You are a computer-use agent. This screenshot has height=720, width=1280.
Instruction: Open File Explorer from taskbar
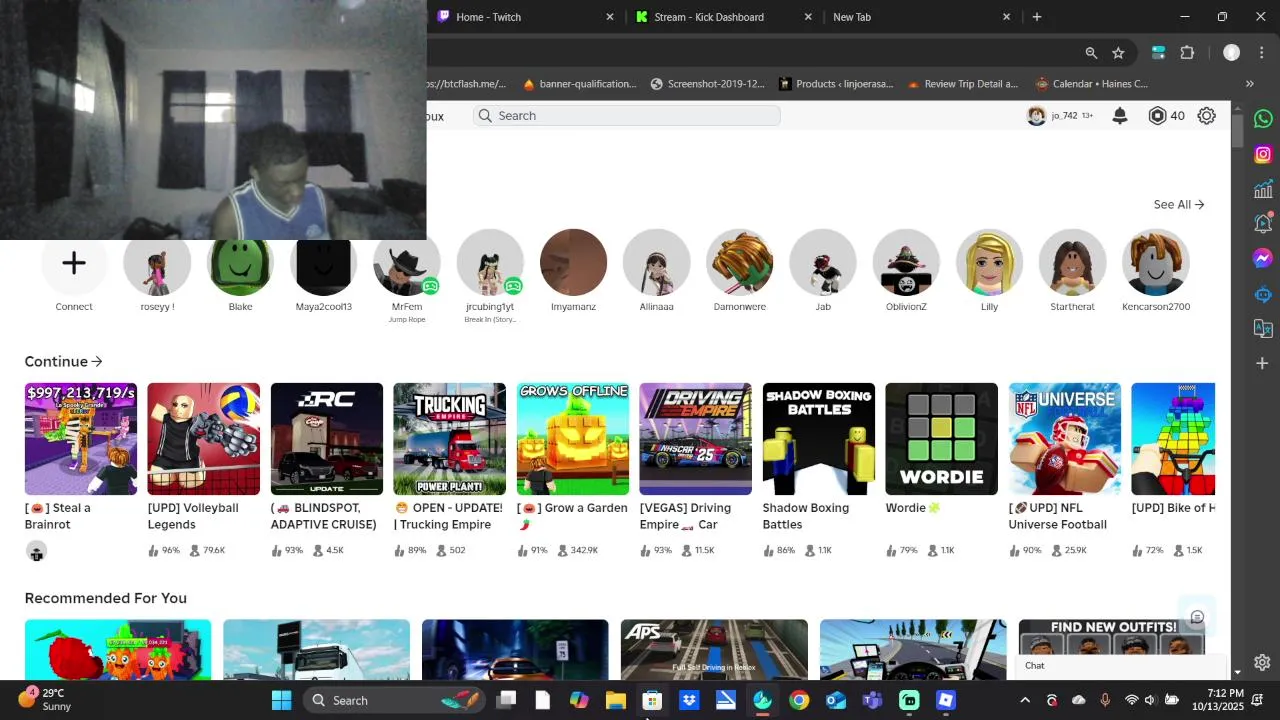tap(616, 700)
